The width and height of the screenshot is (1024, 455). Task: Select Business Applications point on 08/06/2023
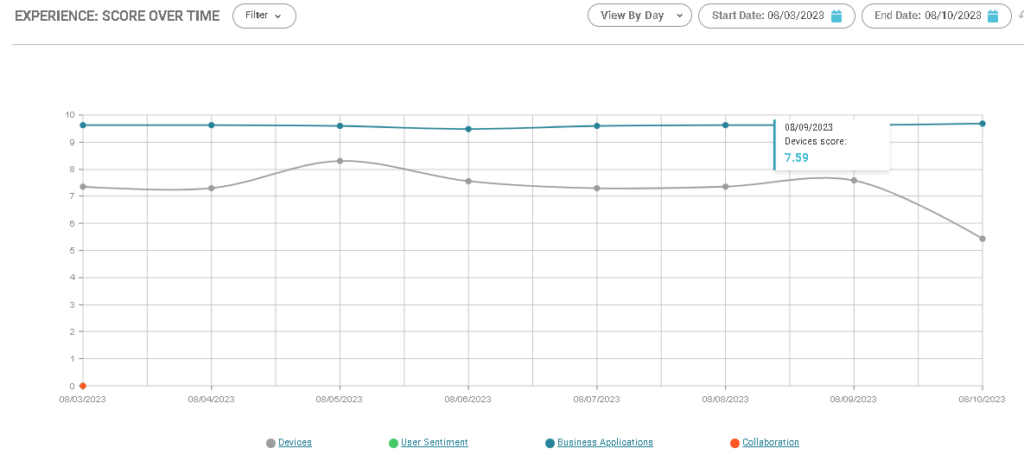click(468, 129)
